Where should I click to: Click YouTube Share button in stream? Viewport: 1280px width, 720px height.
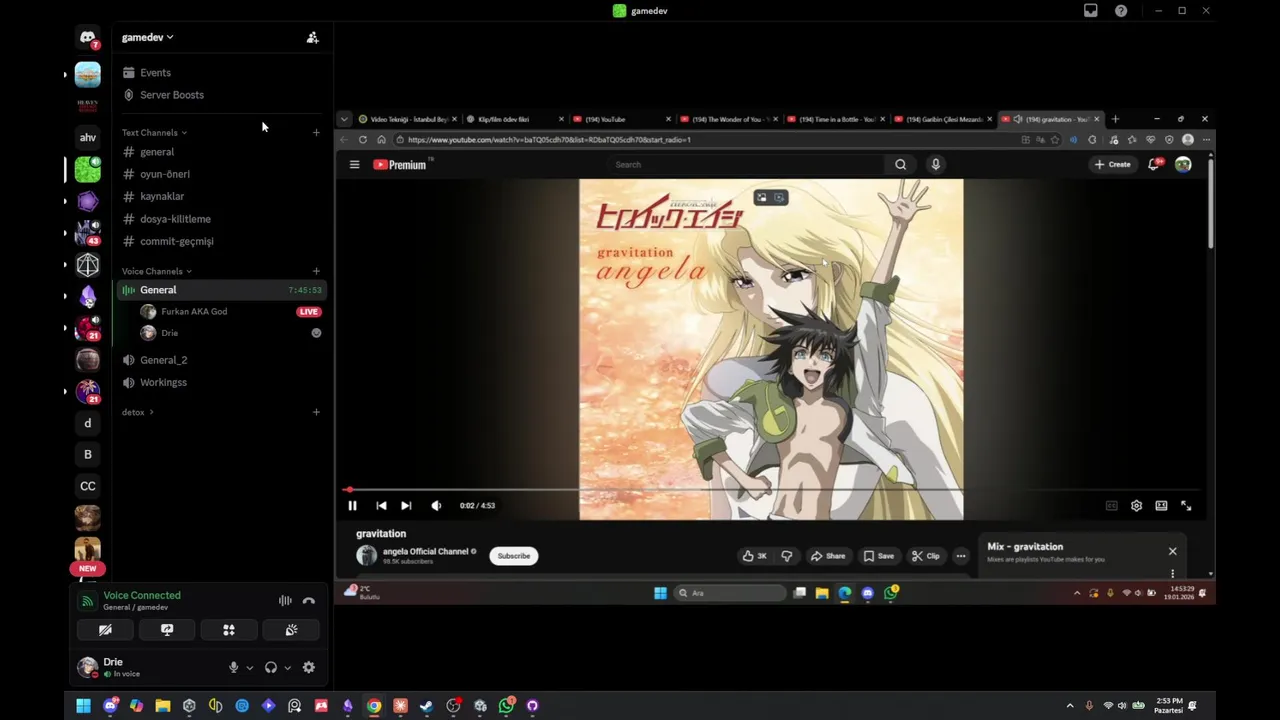coord(828,556)
